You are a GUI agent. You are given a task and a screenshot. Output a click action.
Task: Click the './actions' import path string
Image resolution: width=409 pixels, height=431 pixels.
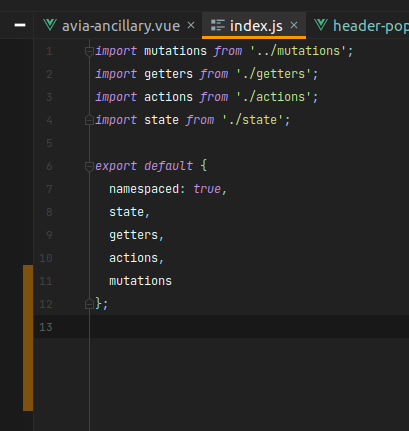274,97
